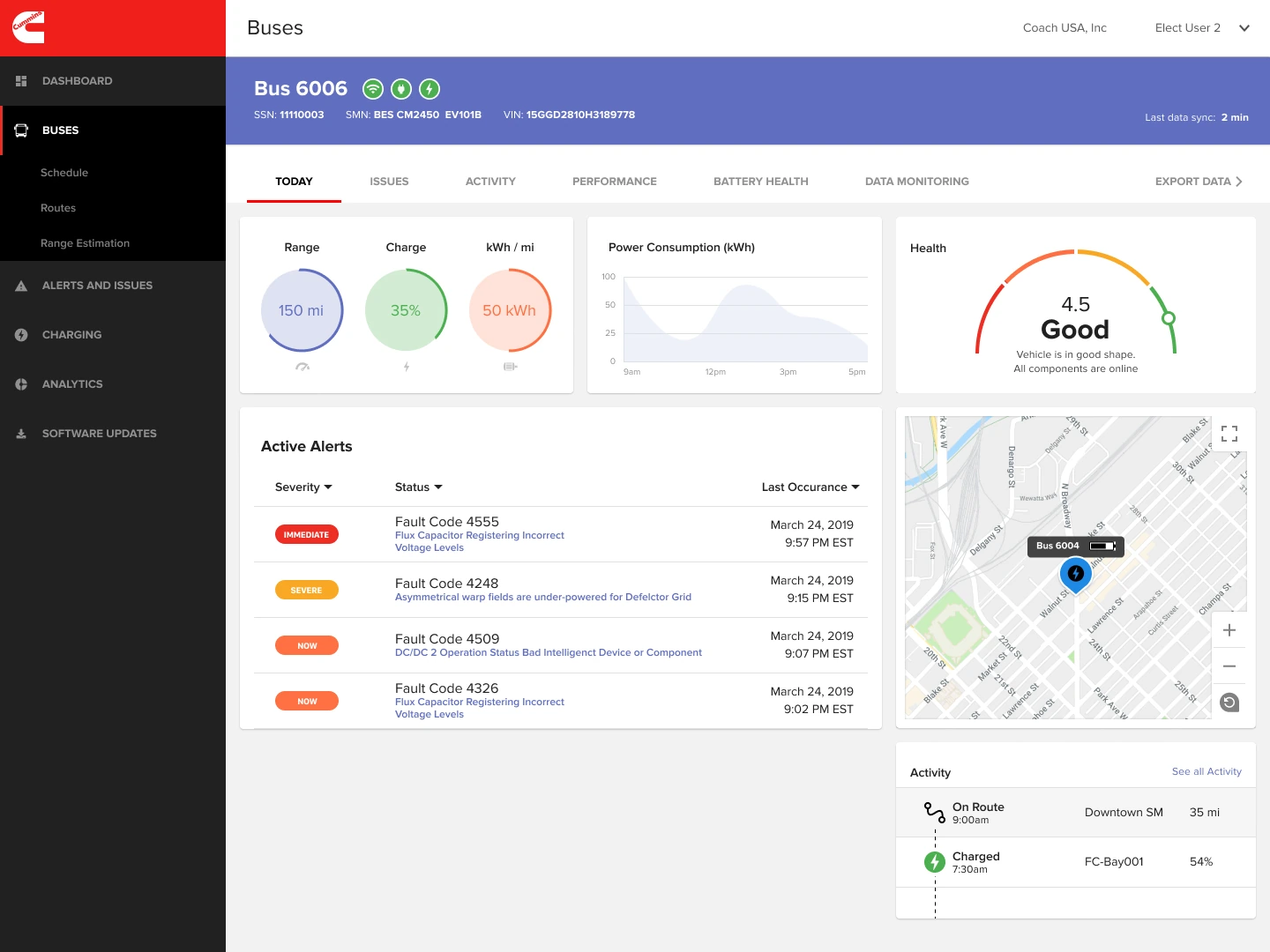Viewport: 1270px width, 952px height.
Task: Switch to the Activity tab
Action: pyautogui.click(x=490, y=182)
